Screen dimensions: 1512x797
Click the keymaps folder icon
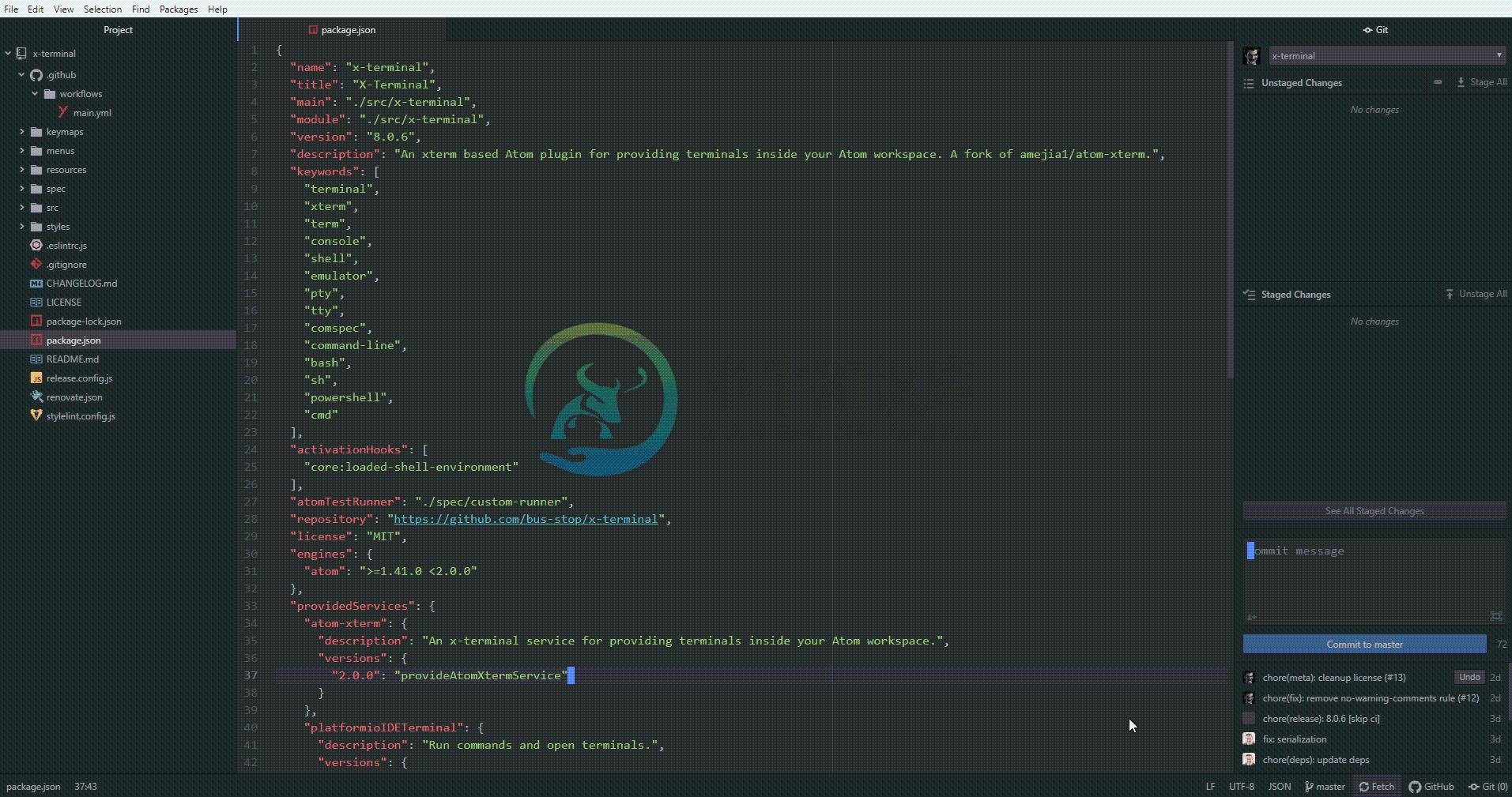pos(36,132)
